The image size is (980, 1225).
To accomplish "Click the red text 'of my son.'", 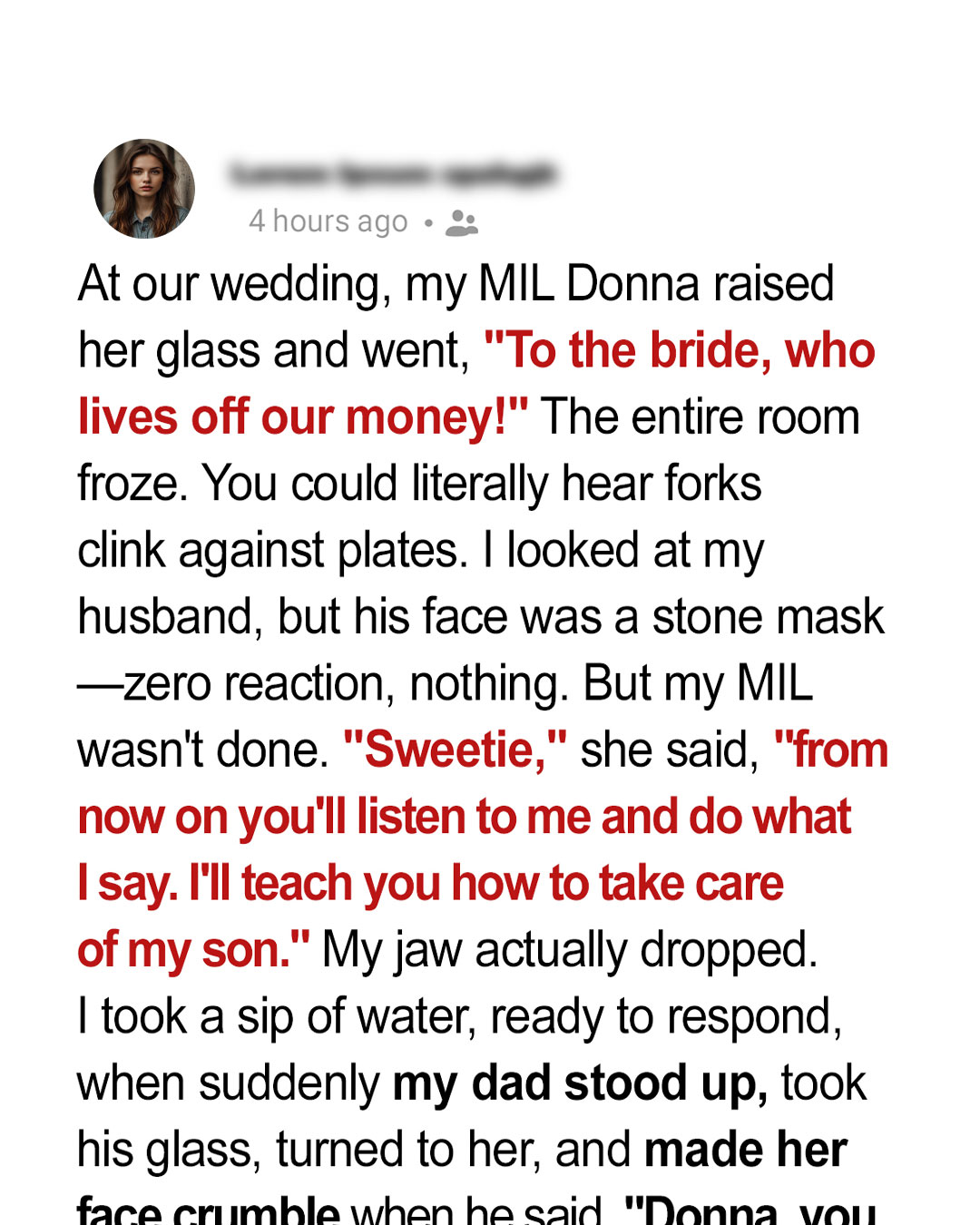I will [x=193, y=950].
